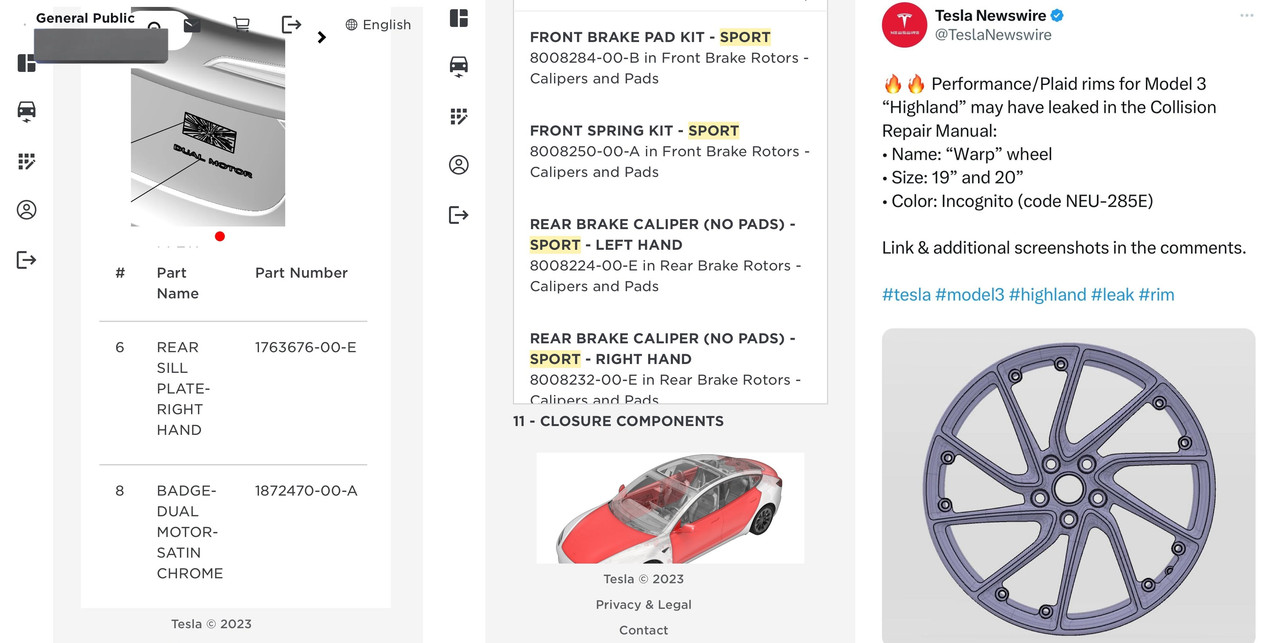Open the Tesla Newswire profile avatar
This screenshot has height=643, width=1280.
click(904, 25)
